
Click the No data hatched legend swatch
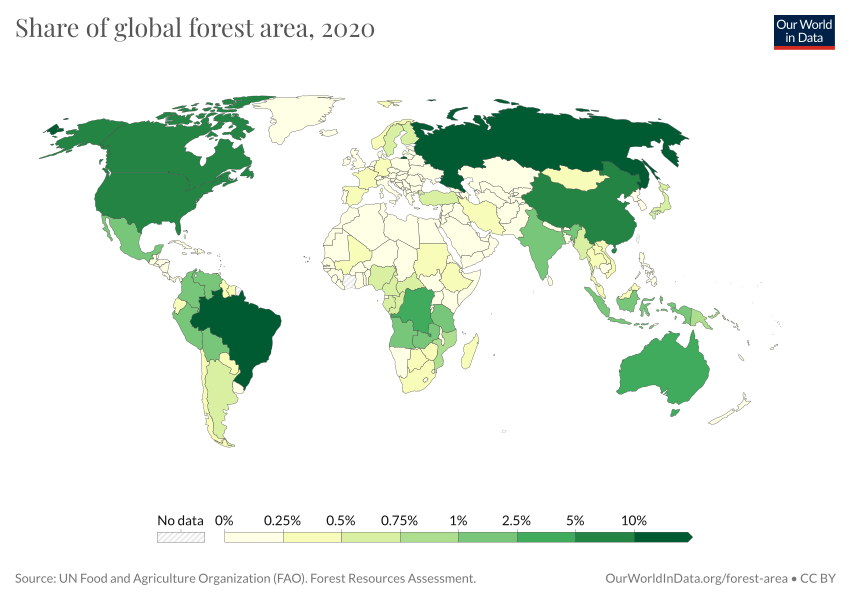(x=181, y=537)
